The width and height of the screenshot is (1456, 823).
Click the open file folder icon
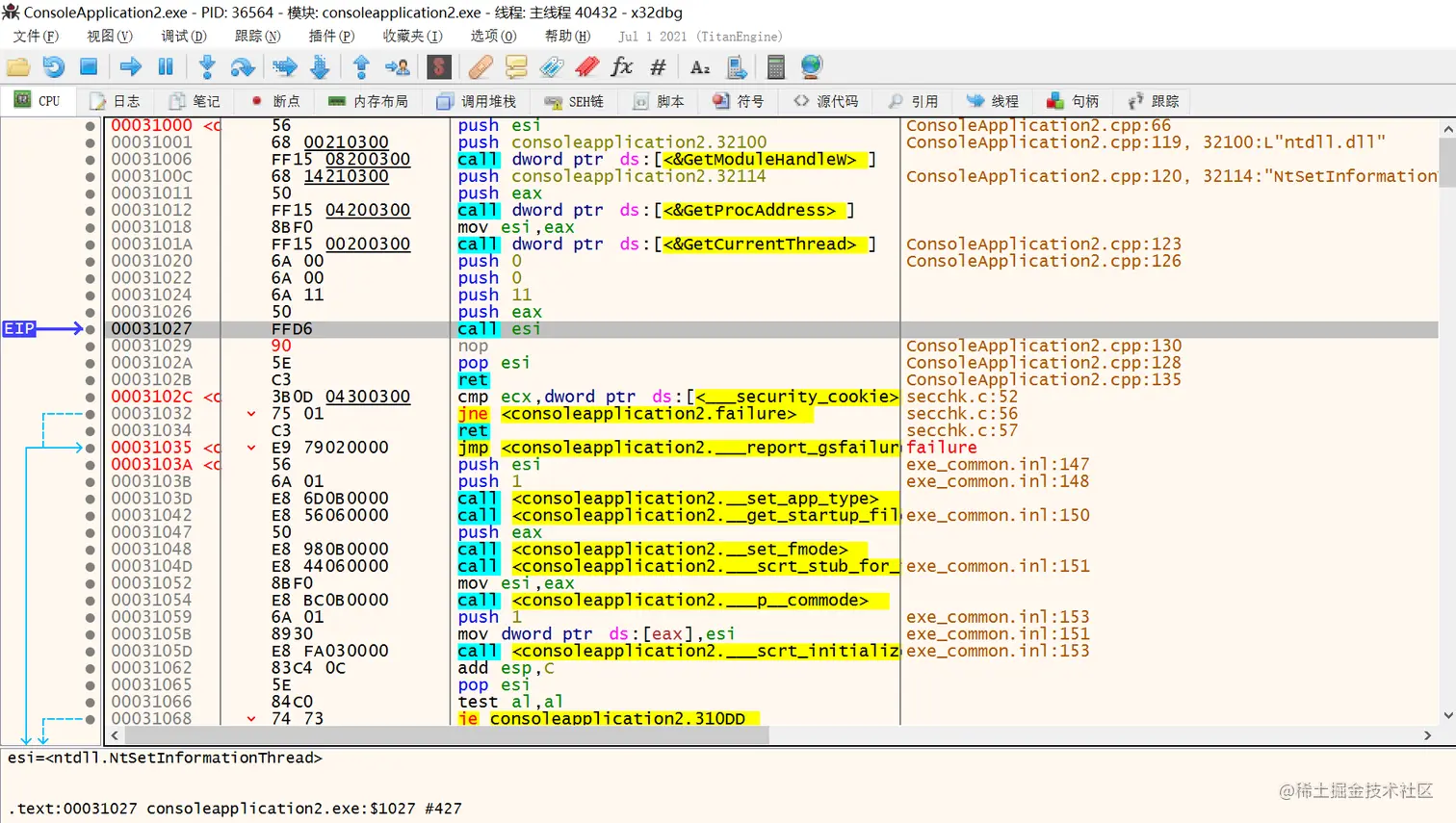(x=18, y=67)
